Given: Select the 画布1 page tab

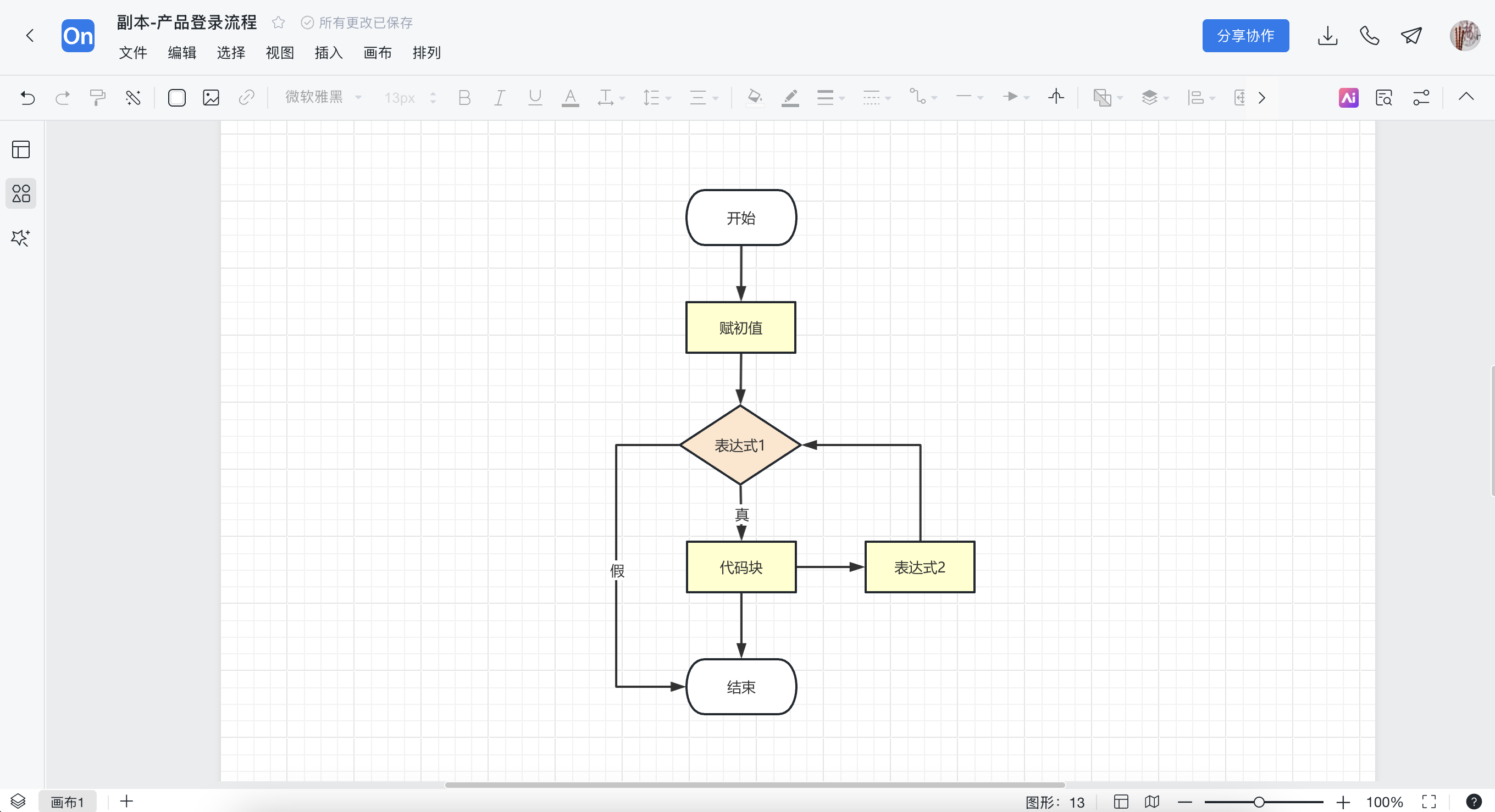Looking at the screenshot, I should (67, 802).
